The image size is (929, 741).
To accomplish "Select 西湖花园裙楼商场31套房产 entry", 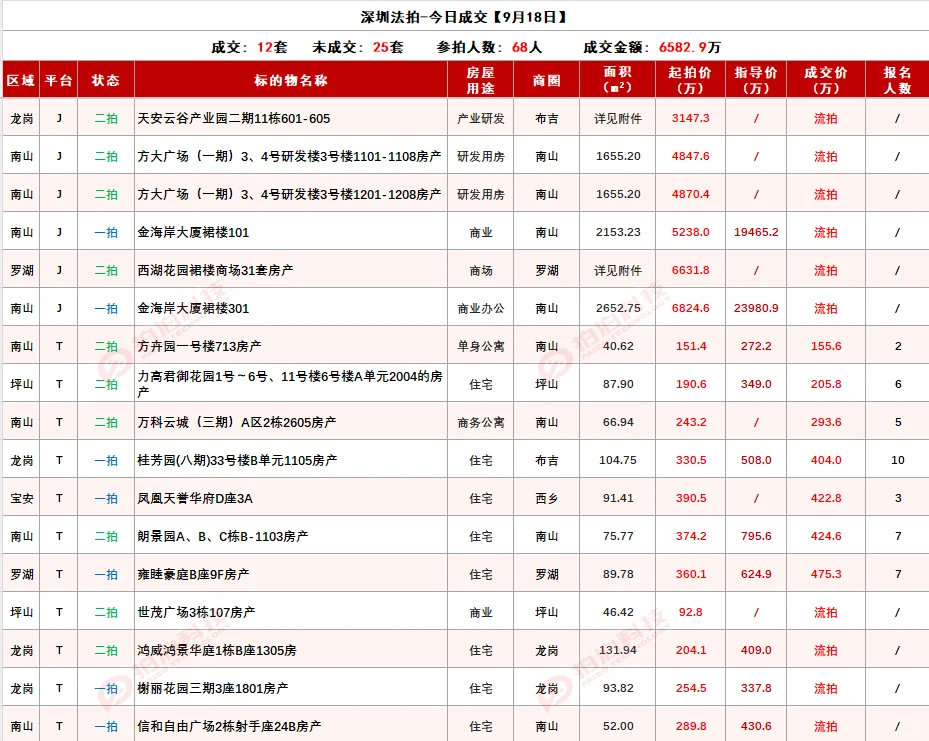I will pos(215,270).
